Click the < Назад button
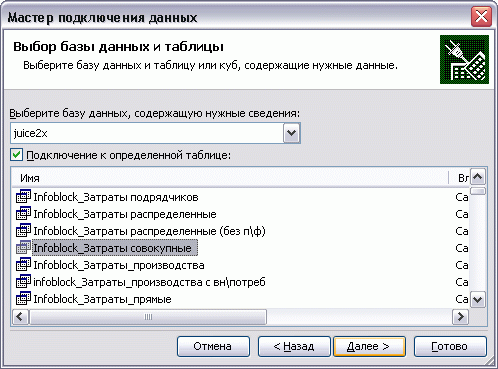Viewport: 498px width, 369px height. [294, 346]
